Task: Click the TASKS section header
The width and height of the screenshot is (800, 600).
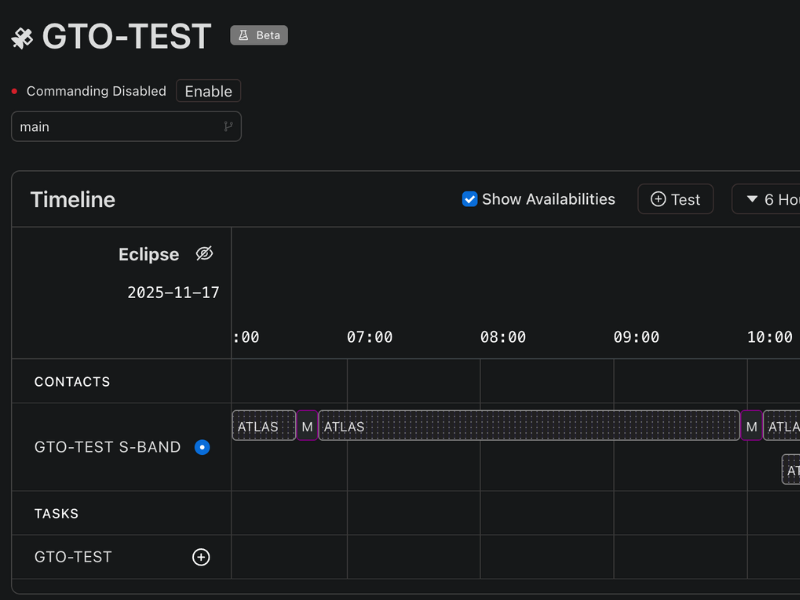Action: 56,513
